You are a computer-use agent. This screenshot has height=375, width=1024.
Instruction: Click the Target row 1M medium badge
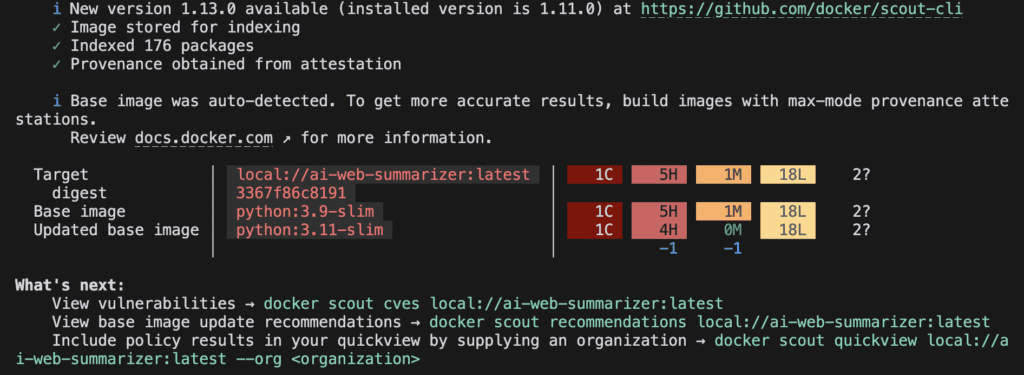pos(724,175)
